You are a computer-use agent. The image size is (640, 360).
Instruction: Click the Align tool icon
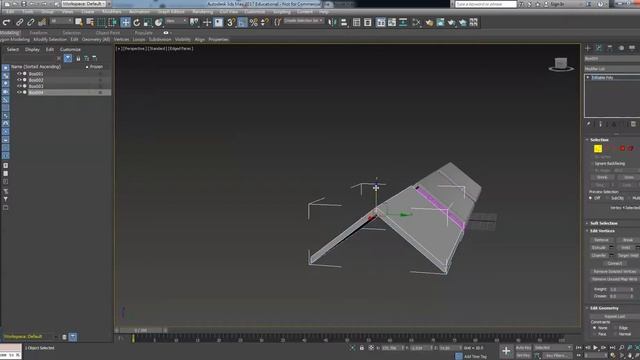tap(344, 22)
